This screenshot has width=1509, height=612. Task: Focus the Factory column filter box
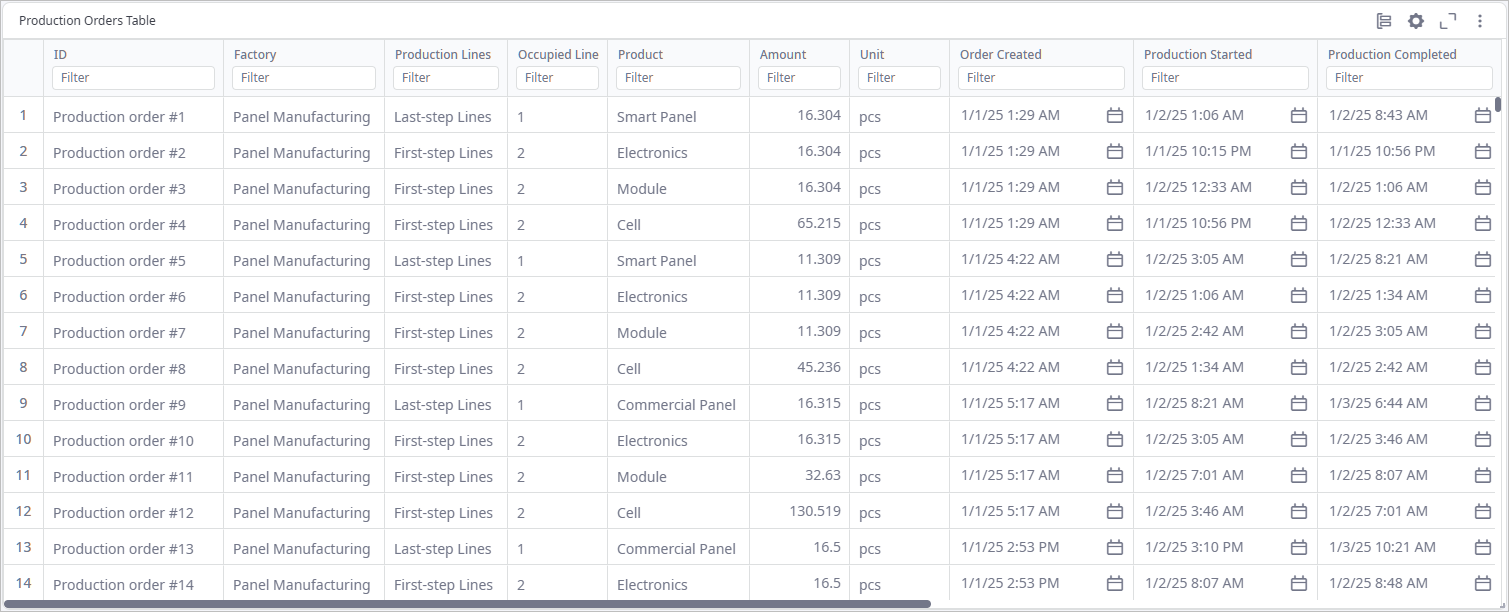tap(304, 78)
